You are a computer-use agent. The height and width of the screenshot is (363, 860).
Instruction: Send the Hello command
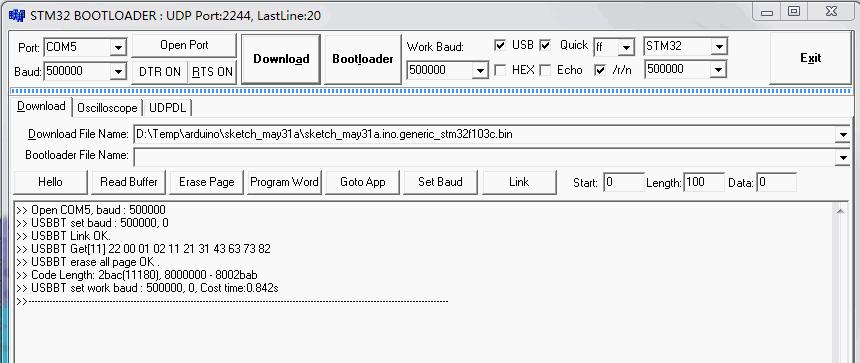[x=50, y=182]
